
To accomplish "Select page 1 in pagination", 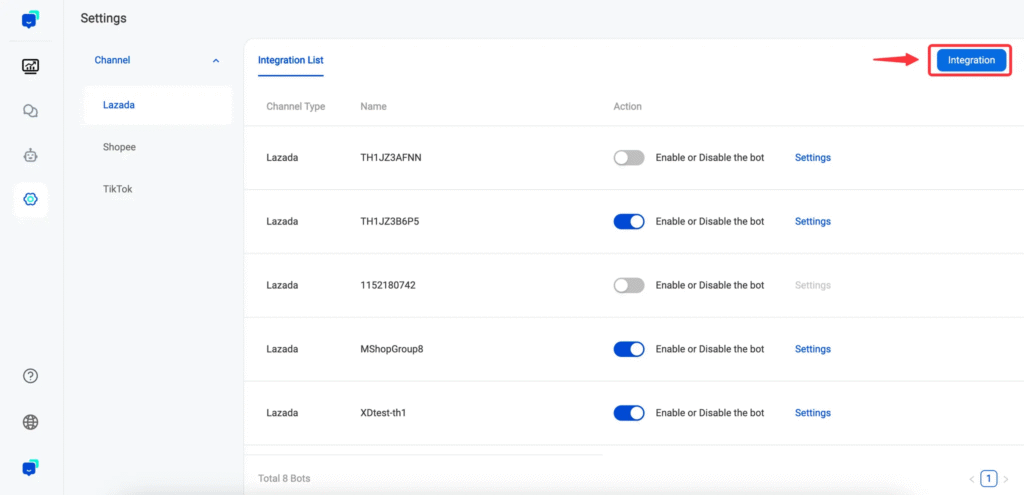I will coord(989,479).
